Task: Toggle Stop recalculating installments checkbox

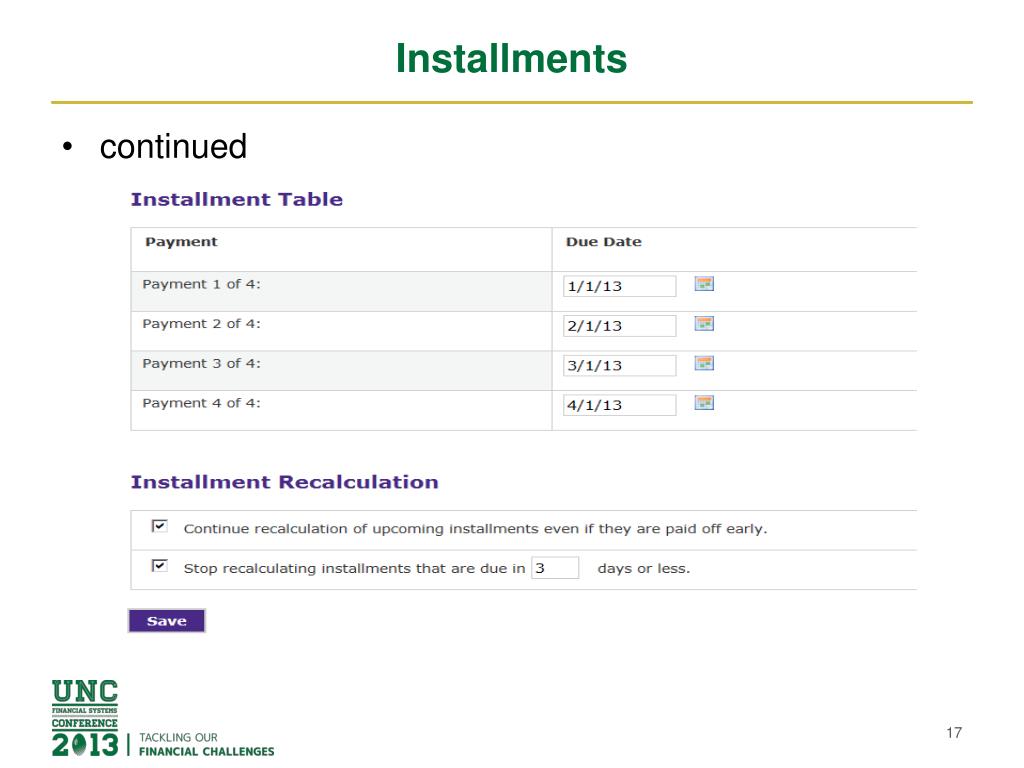Action: (x=159, y=566)
